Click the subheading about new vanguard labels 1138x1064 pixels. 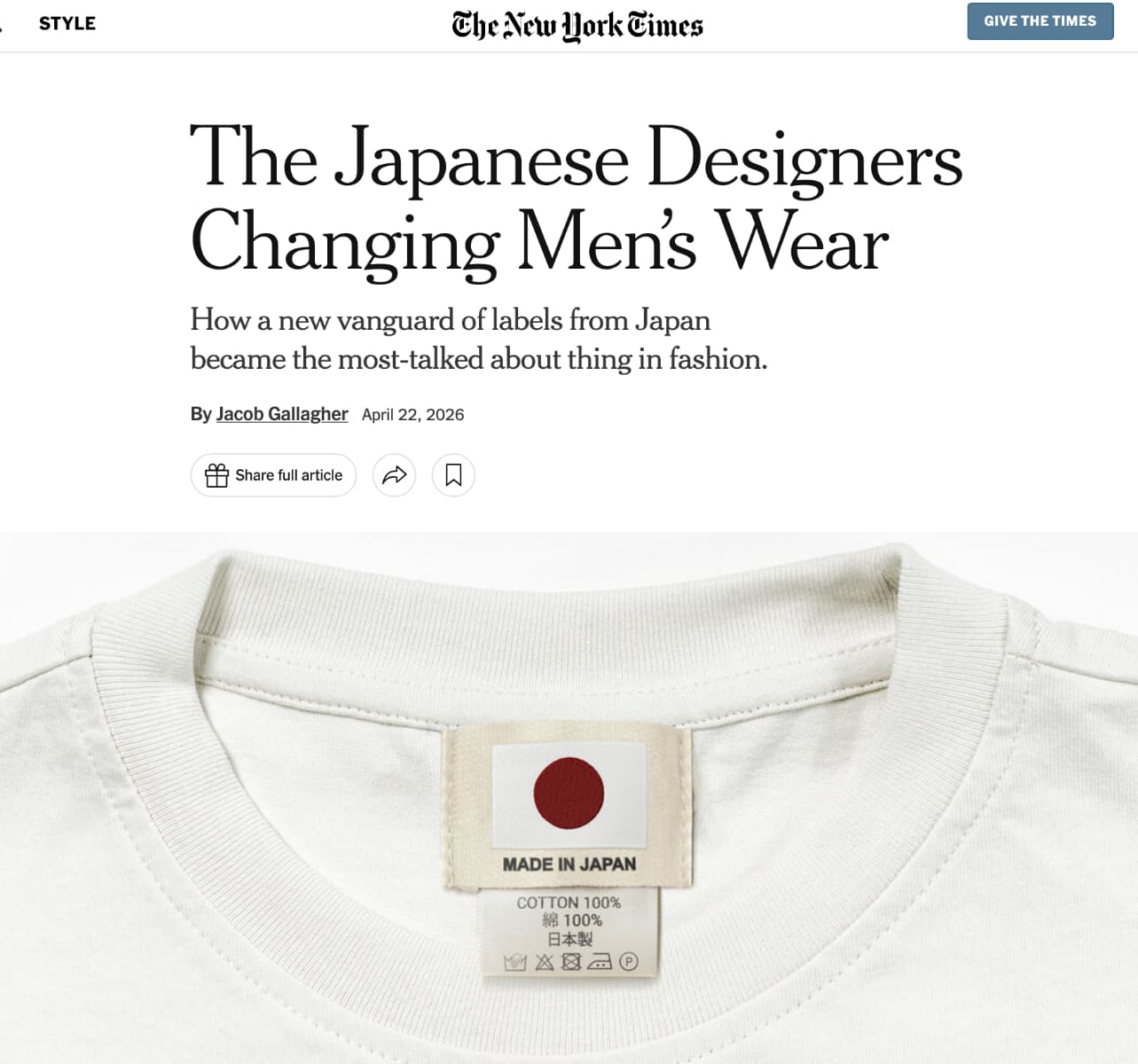479,340
